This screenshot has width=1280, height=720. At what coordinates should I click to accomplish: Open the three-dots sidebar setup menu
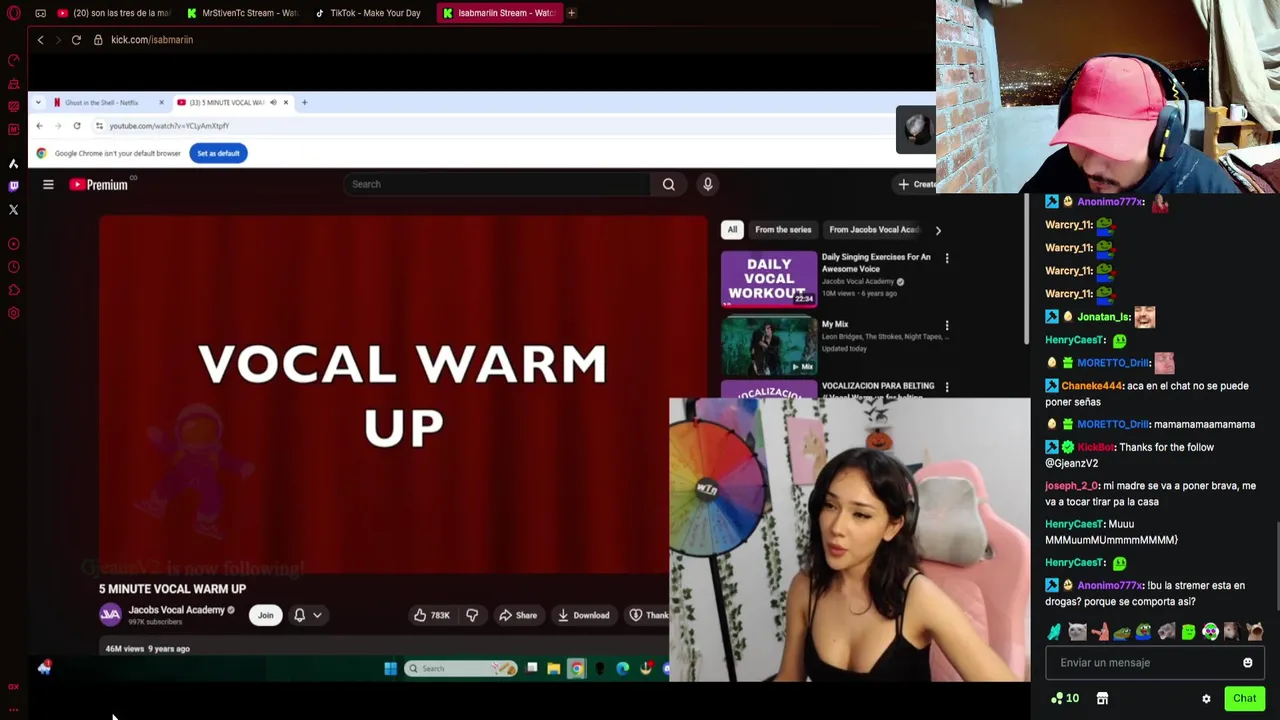pyautogui.click(x=13, y=709)
